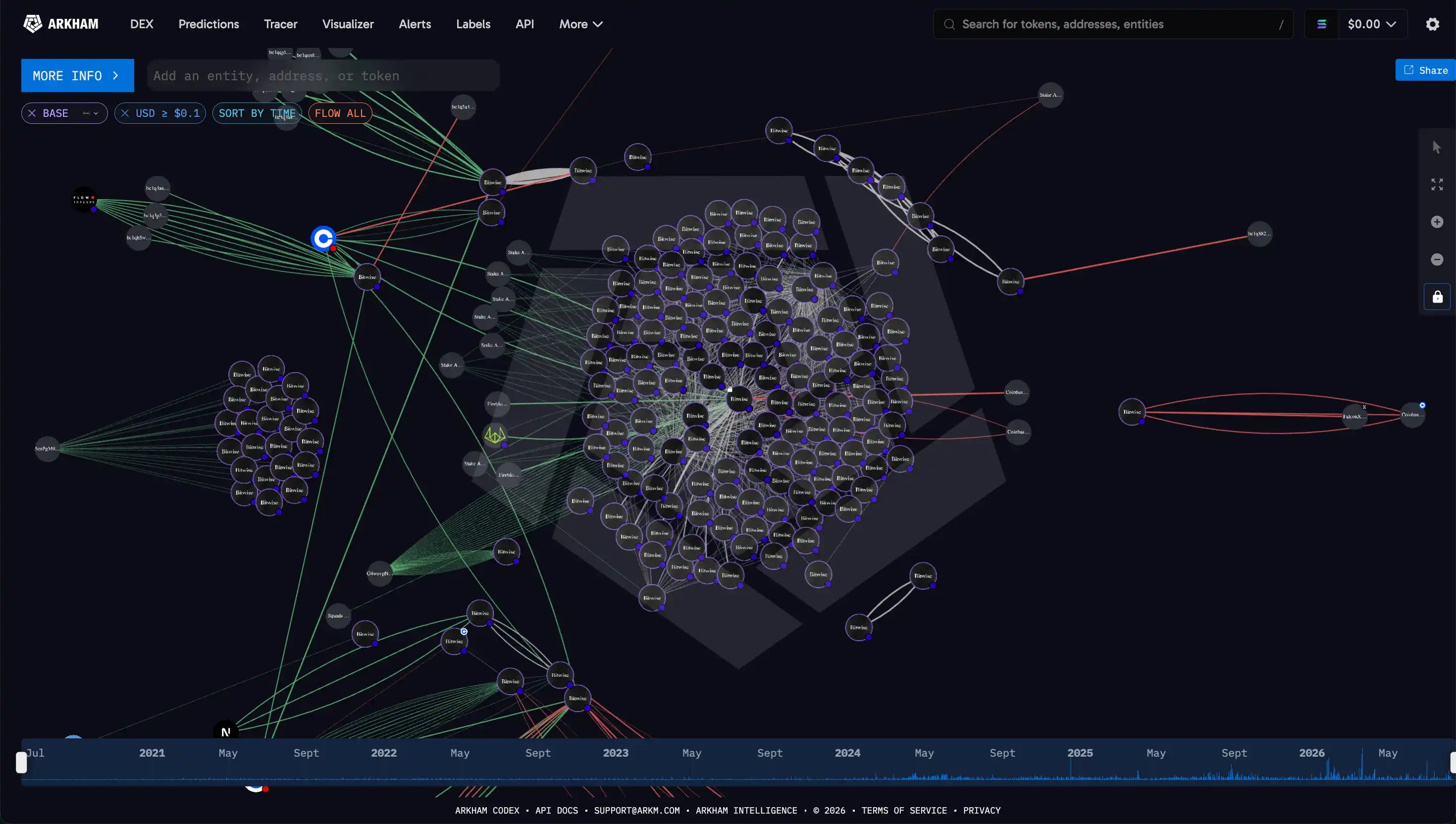
Task: Select the bc1q1aa... address node
Action: (x=157, y=188)
